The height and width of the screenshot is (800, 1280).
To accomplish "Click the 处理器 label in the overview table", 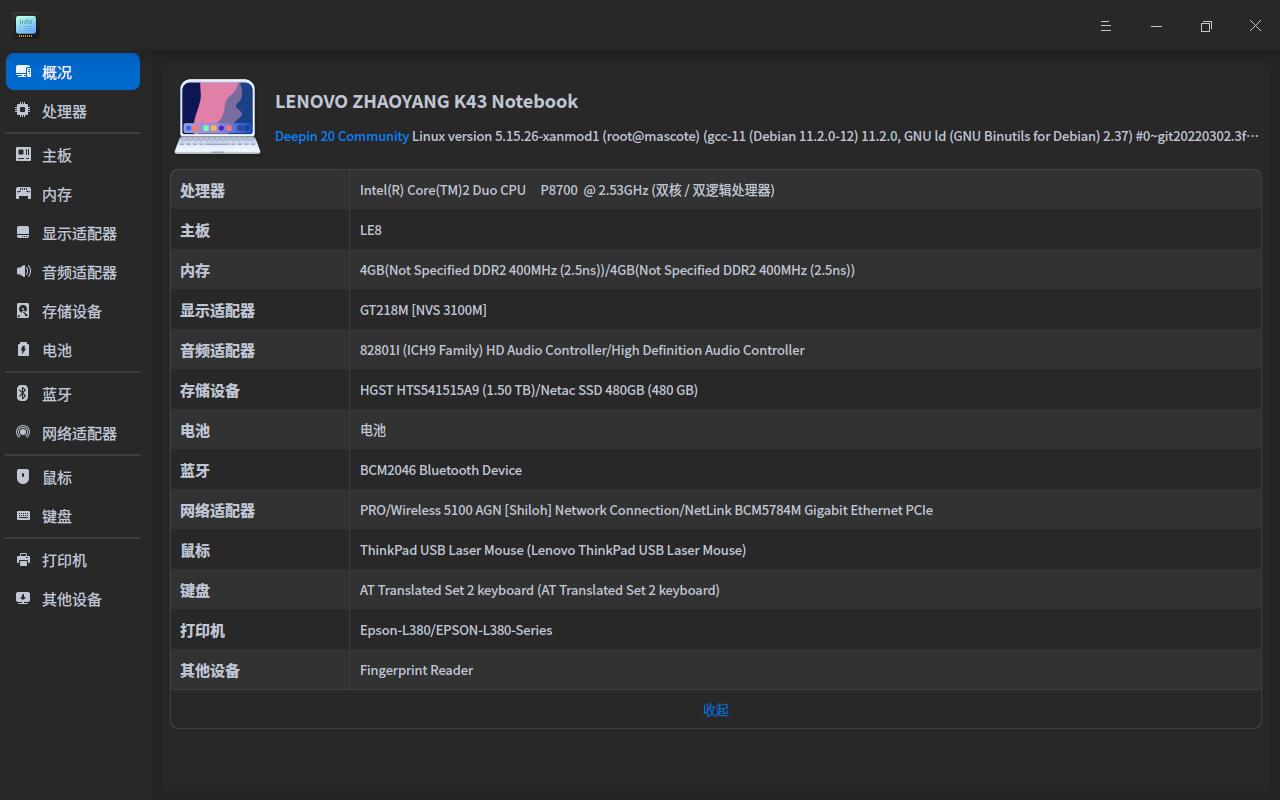I will (202, 190).
